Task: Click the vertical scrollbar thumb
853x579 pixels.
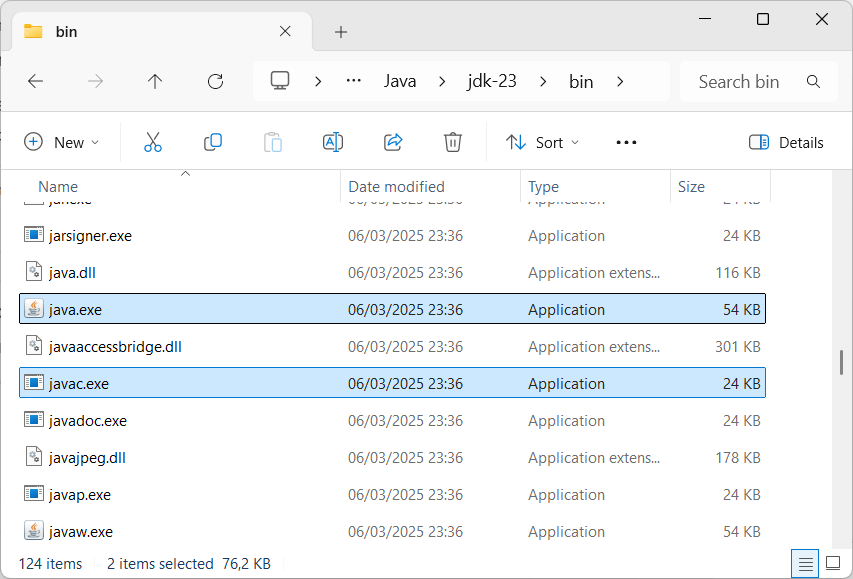Action: (x=841, y=362)
